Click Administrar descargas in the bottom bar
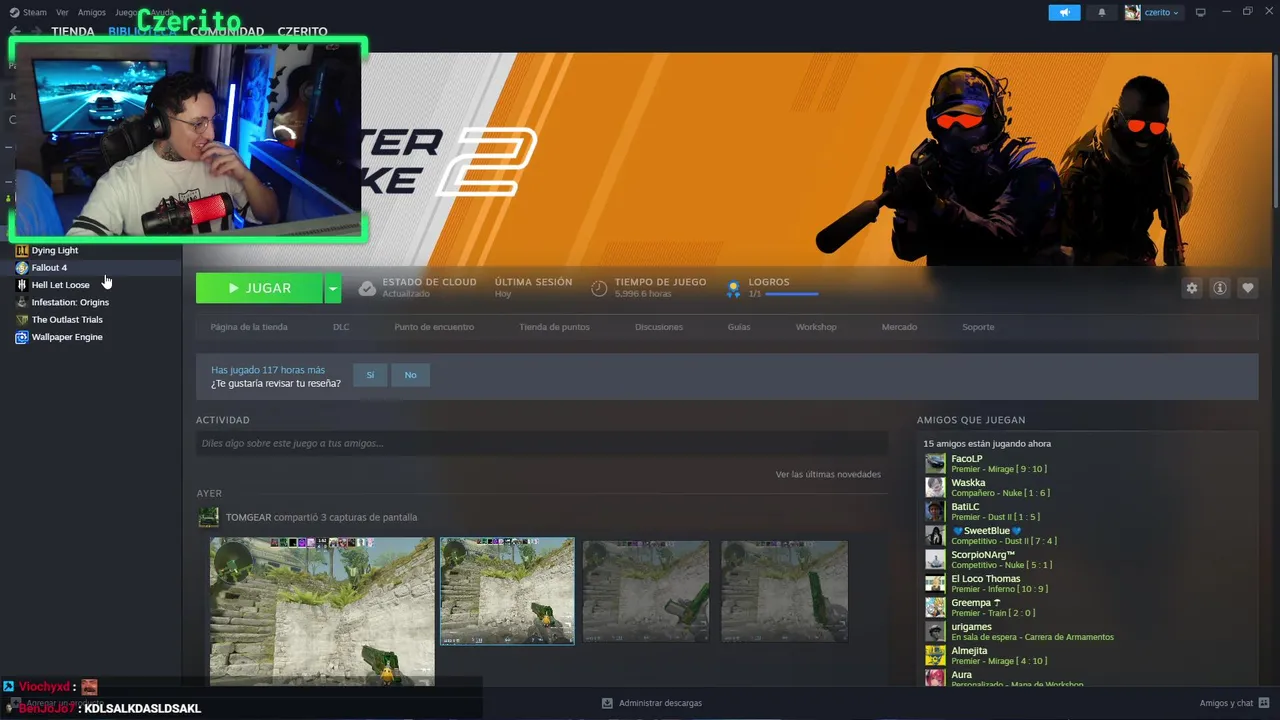1280x720 pixels. pos(651,703)
